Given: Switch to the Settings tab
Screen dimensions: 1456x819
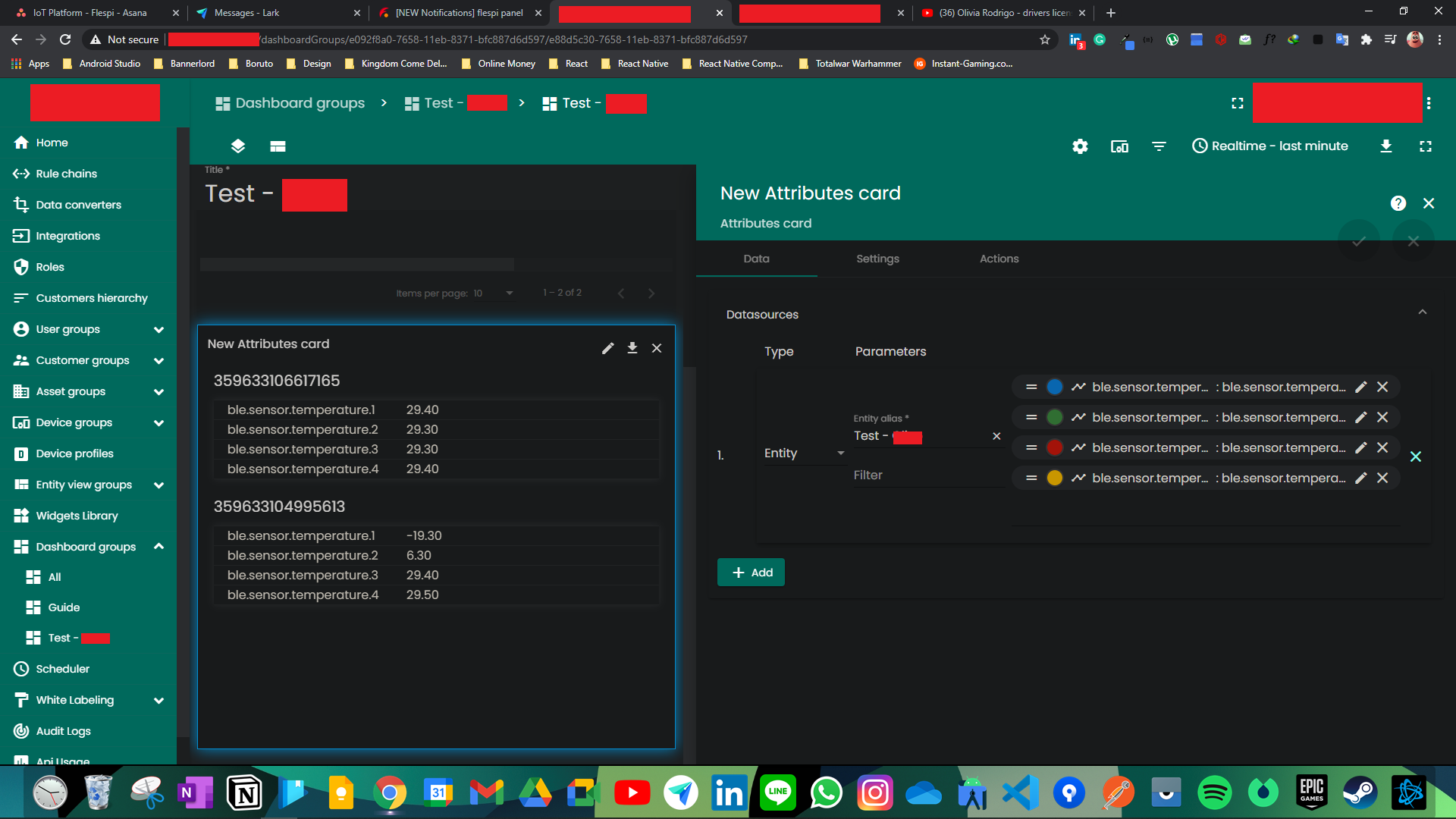Looking at the screenshot, I should pos(877,259).
